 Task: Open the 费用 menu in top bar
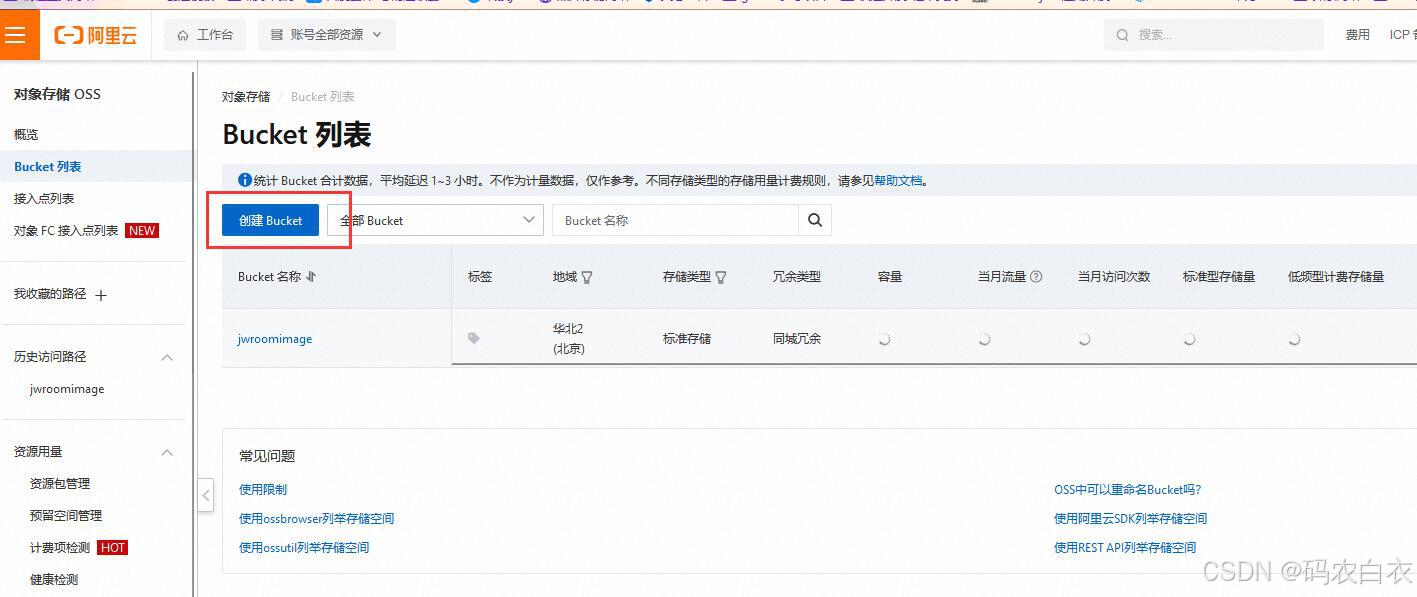click(x=1357, y=35)
